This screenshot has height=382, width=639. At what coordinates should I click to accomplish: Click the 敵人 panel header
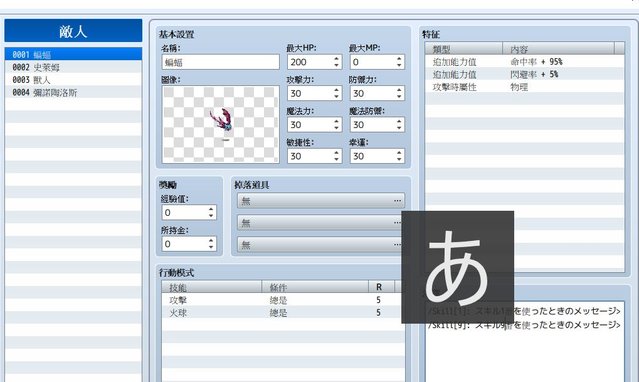point(73,31)
